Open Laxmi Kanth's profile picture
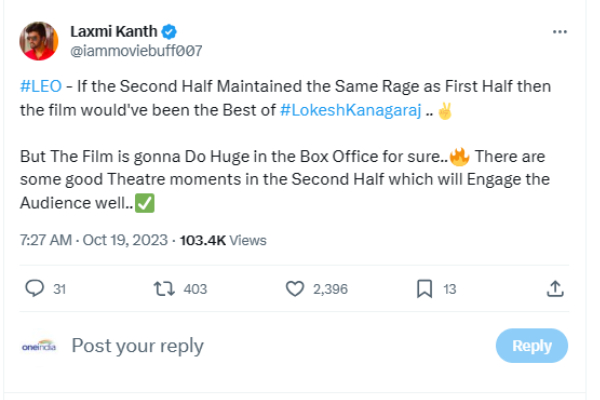 pos(39,40)
